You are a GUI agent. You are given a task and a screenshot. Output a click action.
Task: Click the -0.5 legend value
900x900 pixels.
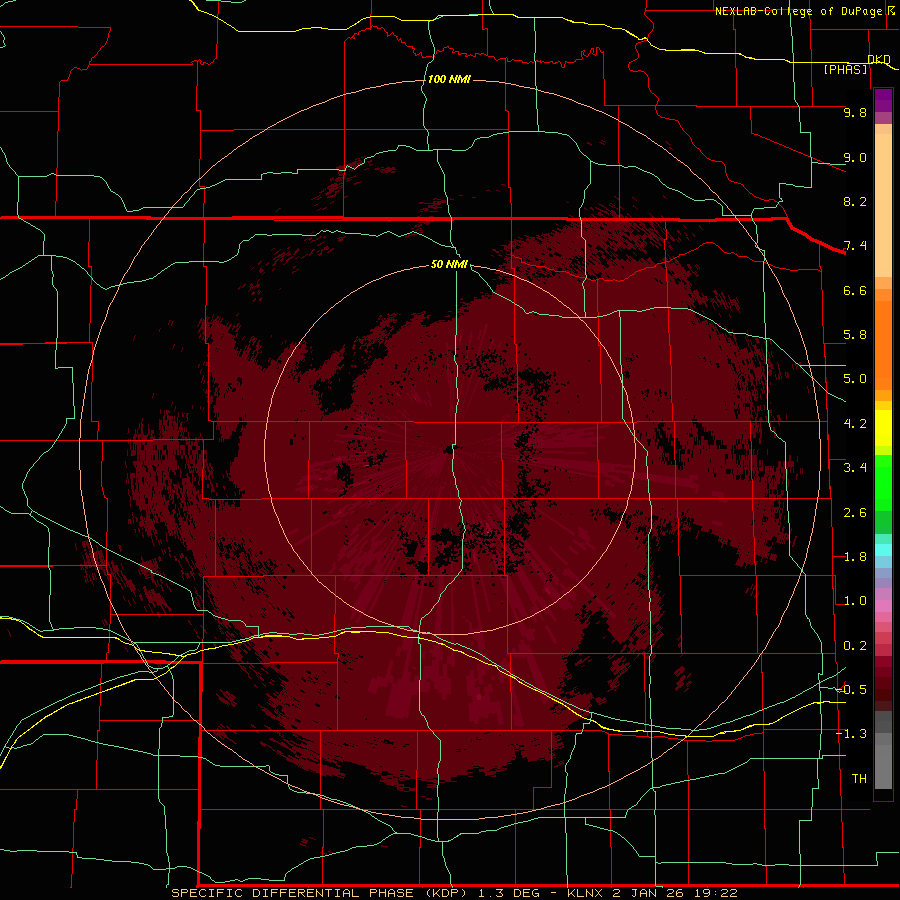pos(851,690)
